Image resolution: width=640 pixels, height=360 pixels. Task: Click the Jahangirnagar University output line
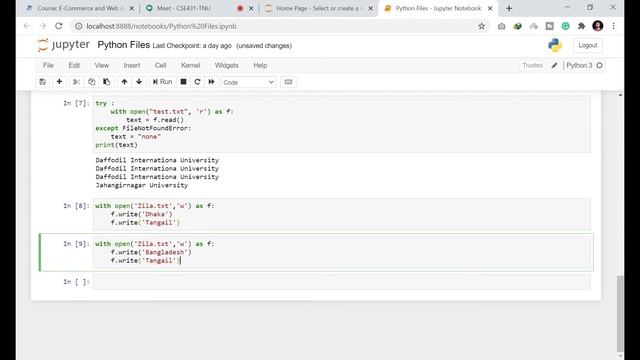142,185
